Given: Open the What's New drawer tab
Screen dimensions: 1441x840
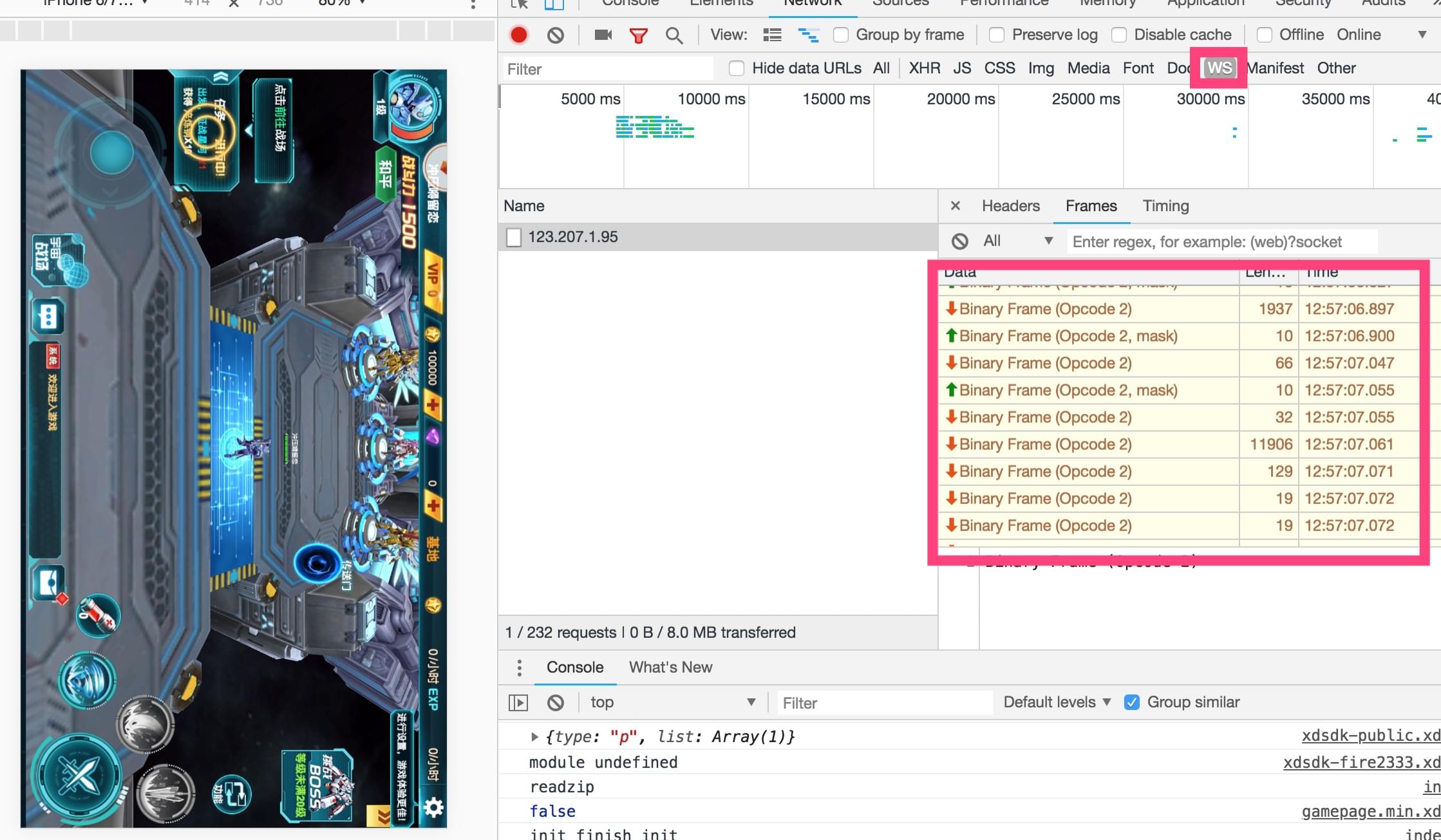Looking at the screenshot, I should coord(670,667).
